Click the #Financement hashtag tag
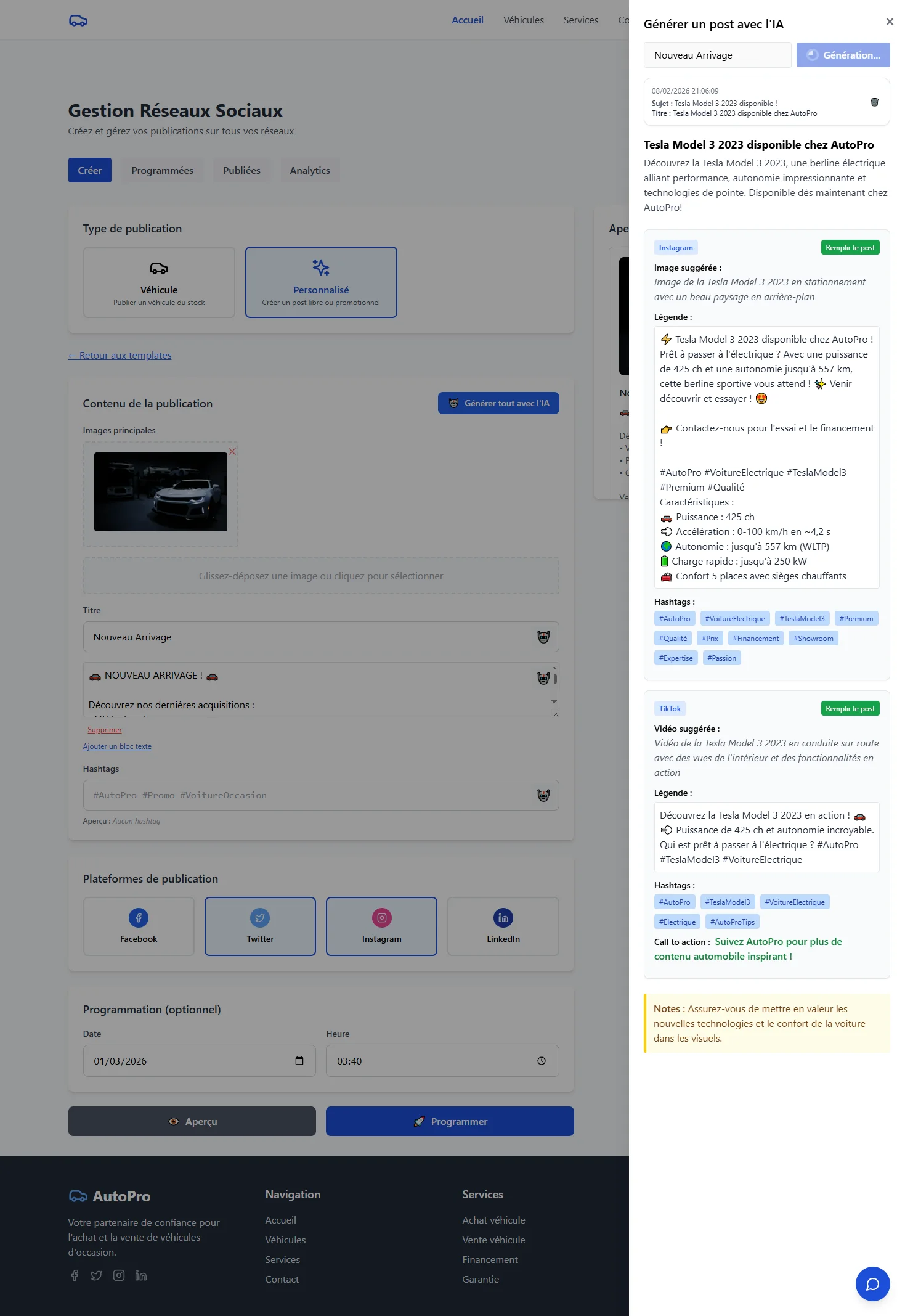The image size is (905, 1316). click(x=755, y=639)
